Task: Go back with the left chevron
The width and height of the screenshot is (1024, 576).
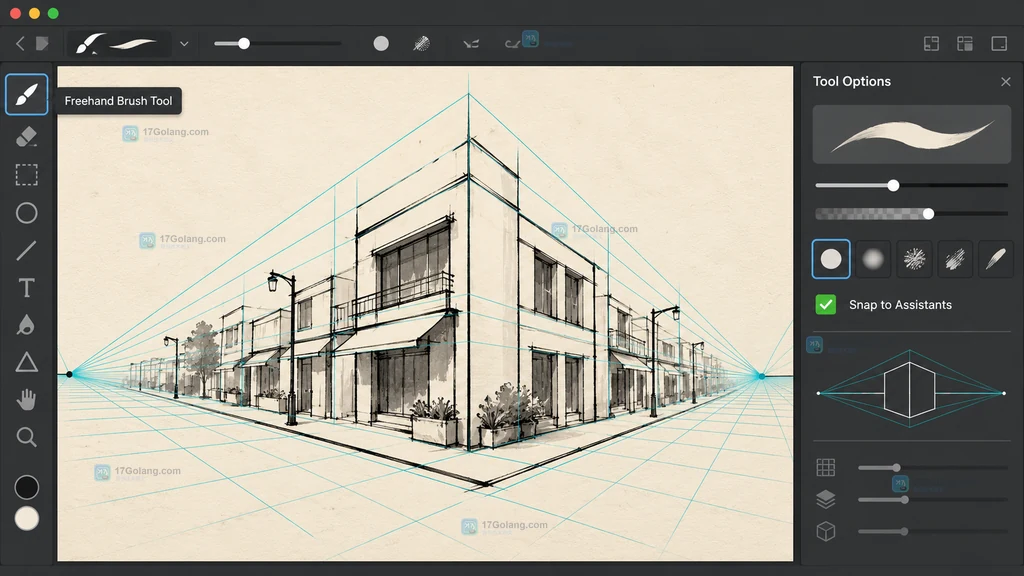Action: (x=20, y=44)
